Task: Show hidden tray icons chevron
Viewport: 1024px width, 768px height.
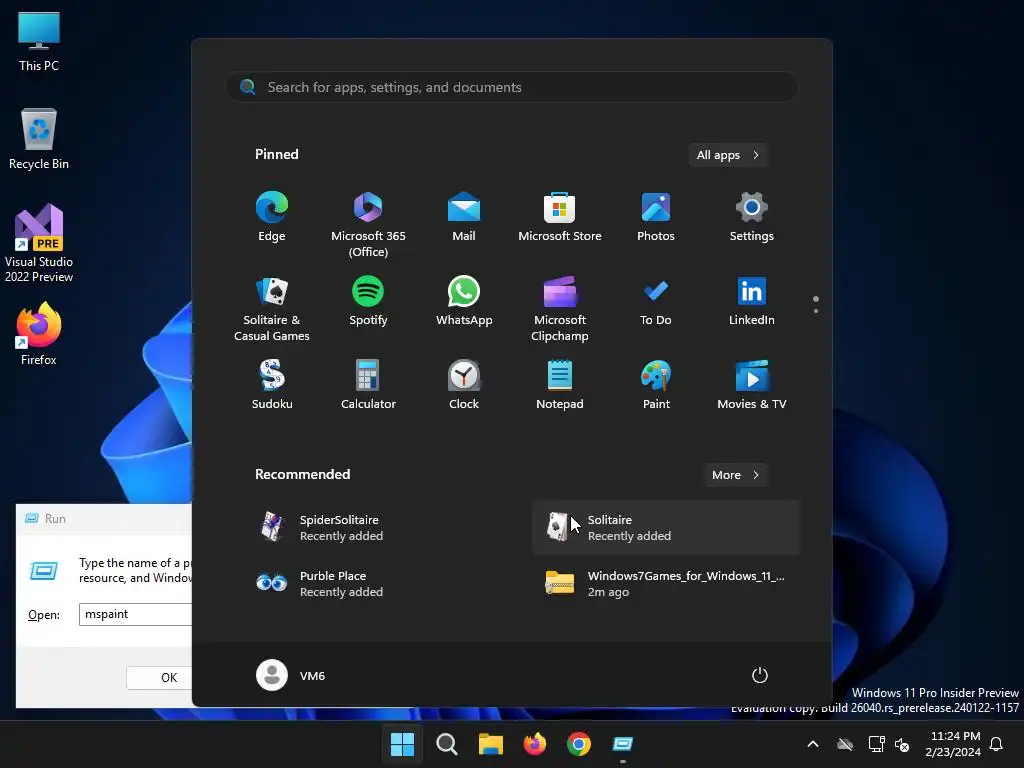Action: click(x=813, y=744)
